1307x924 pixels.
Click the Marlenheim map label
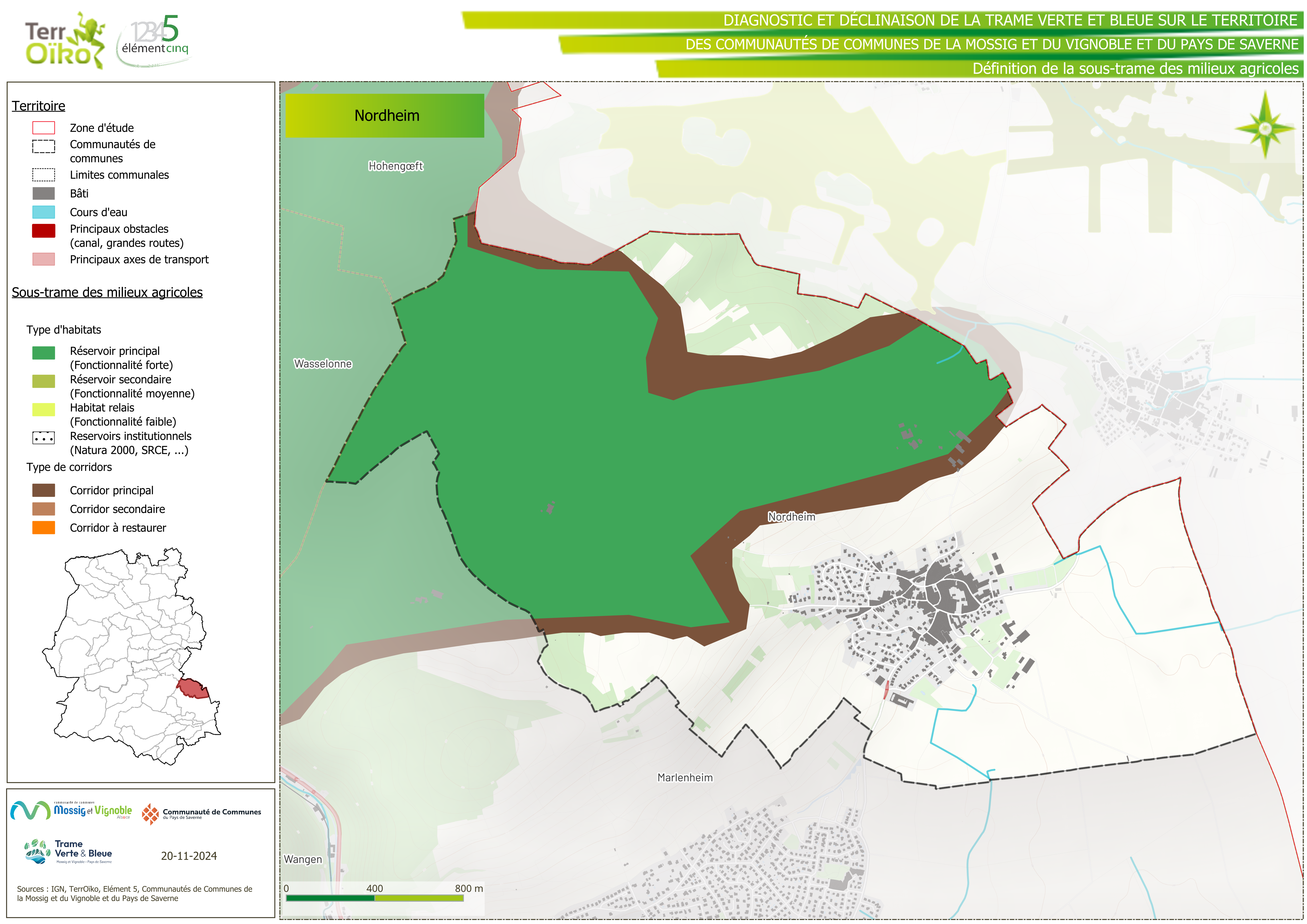click(x=685, y=778)
